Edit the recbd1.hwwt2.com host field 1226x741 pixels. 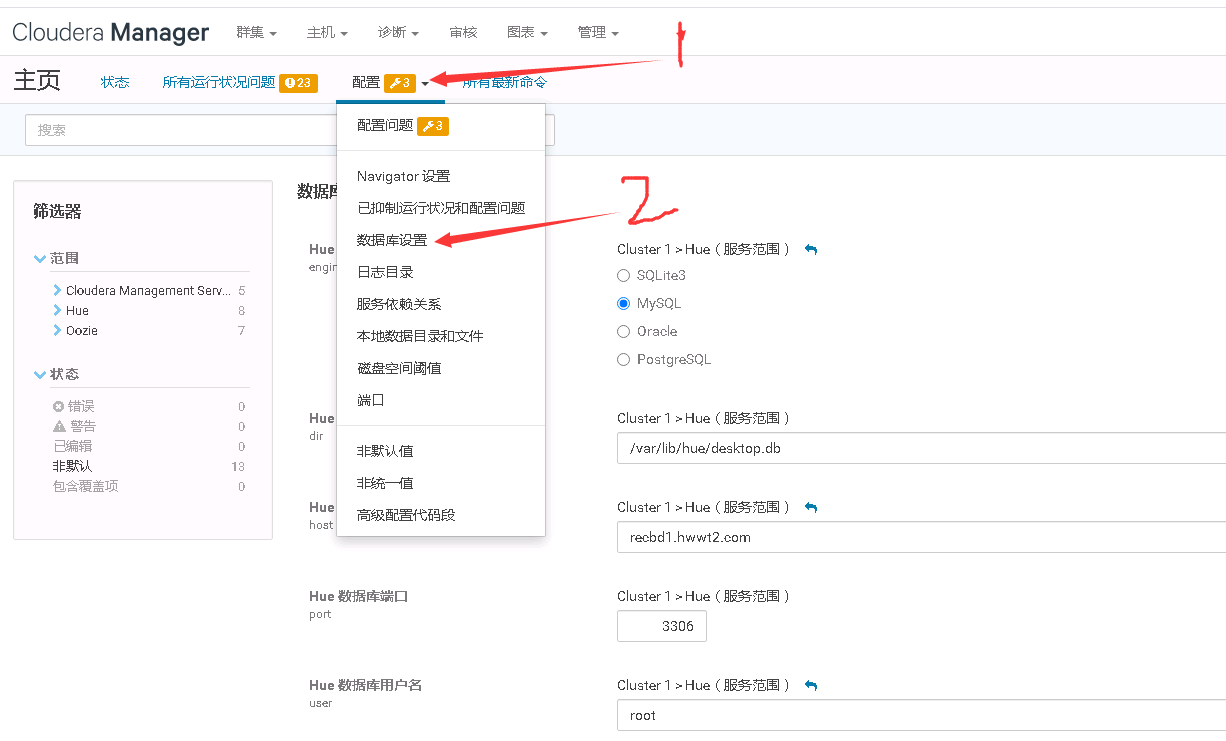click(x=921, y=537)
